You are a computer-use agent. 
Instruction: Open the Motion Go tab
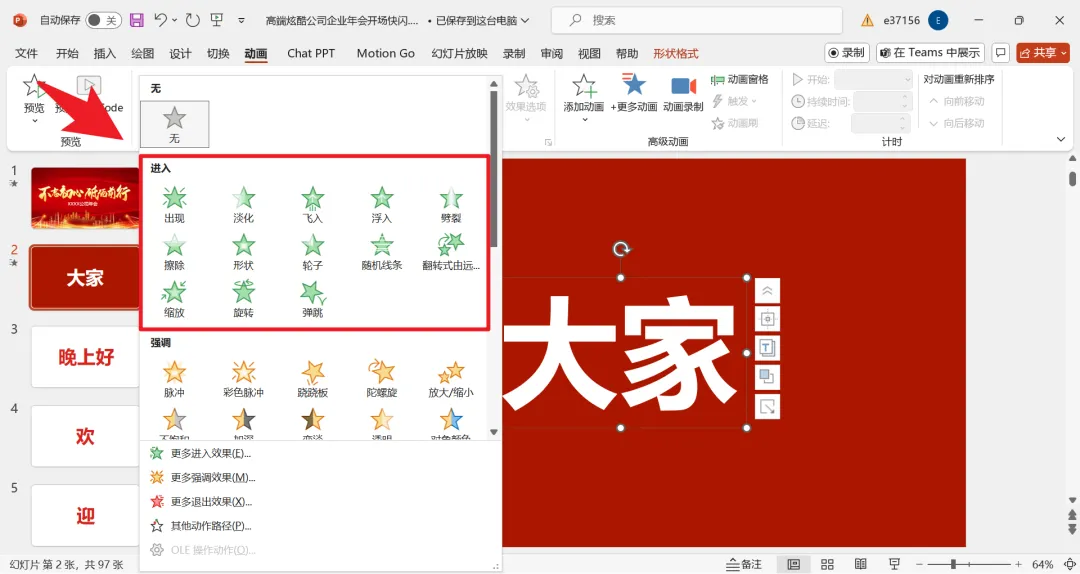click(386, 53)
